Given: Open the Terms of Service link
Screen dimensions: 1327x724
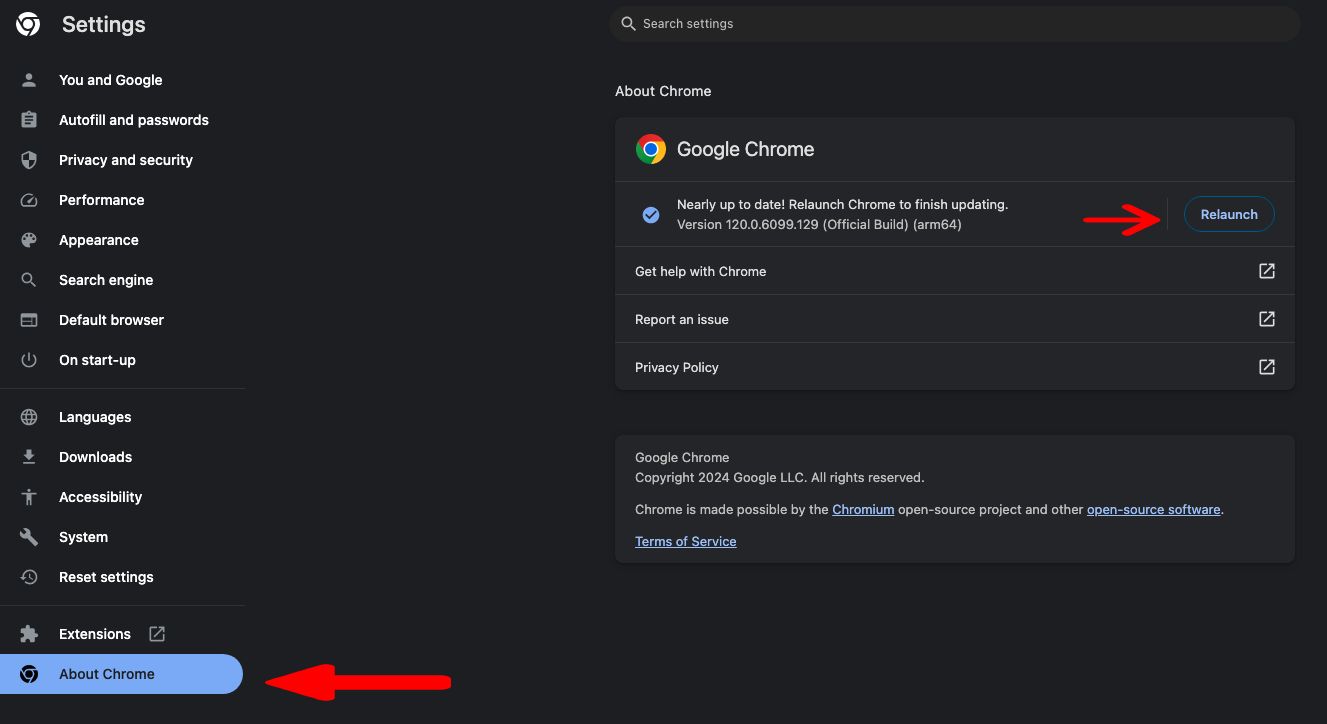Looking at the screenshot, I should (686, 541).
